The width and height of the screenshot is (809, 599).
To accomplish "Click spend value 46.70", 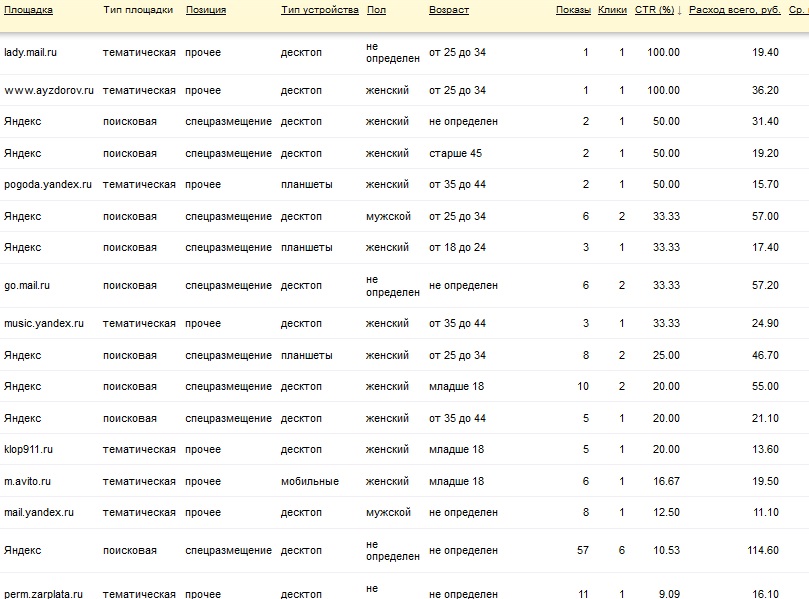I will (765, 355).
